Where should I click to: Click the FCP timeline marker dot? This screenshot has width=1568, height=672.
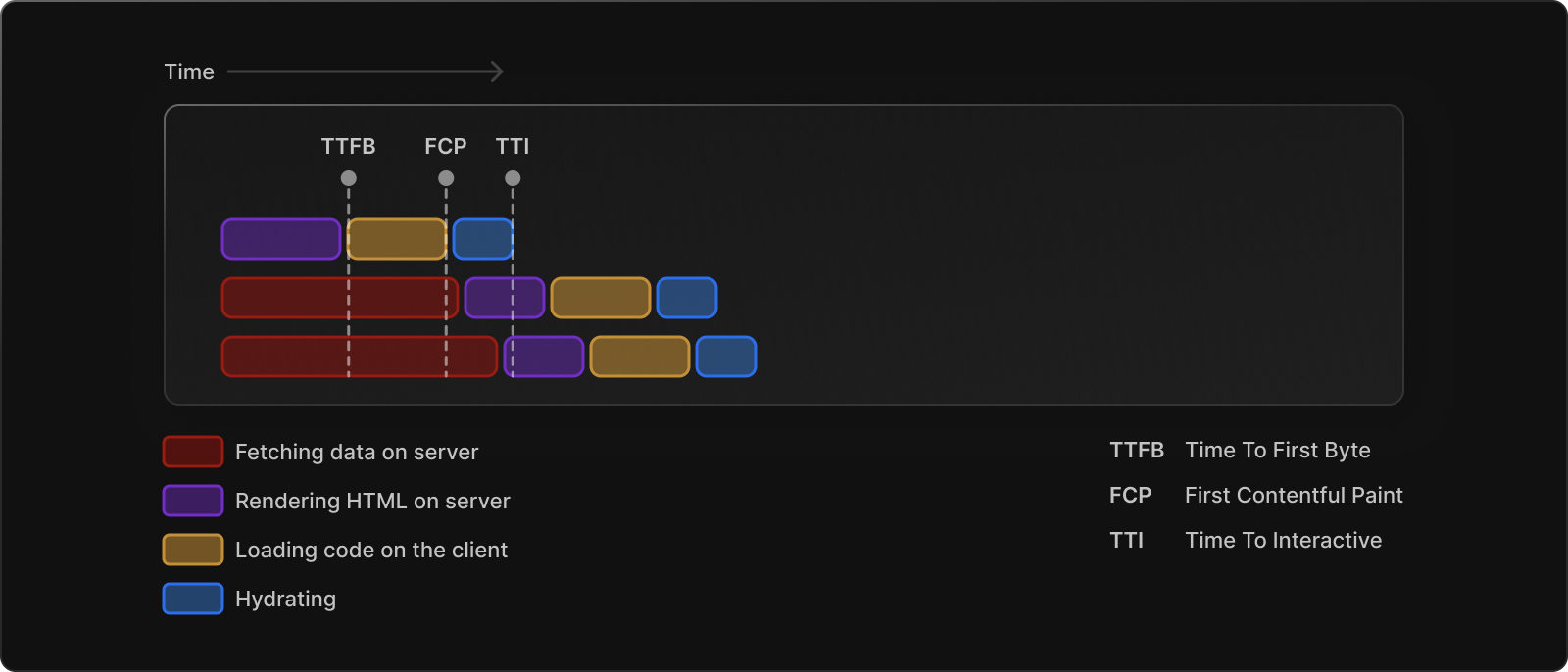(x=446, y=178)
